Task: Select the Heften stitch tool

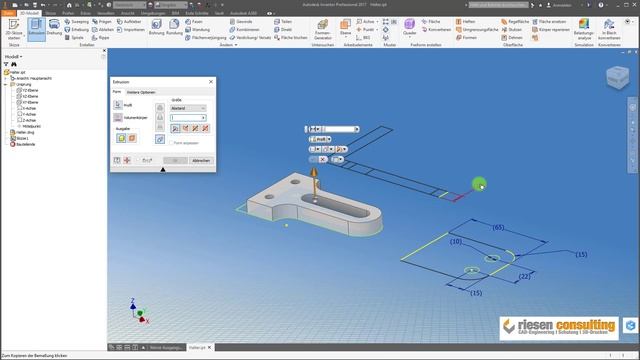Action: [465, 22]
